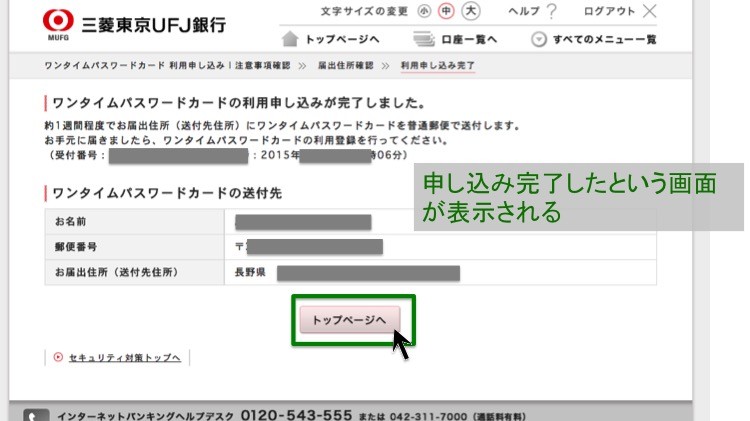The height and width of the screenshot is (421, 750).
Task: Click heading ワンタイムパスワードカードの送付先
Action: [x=167, y=193]
